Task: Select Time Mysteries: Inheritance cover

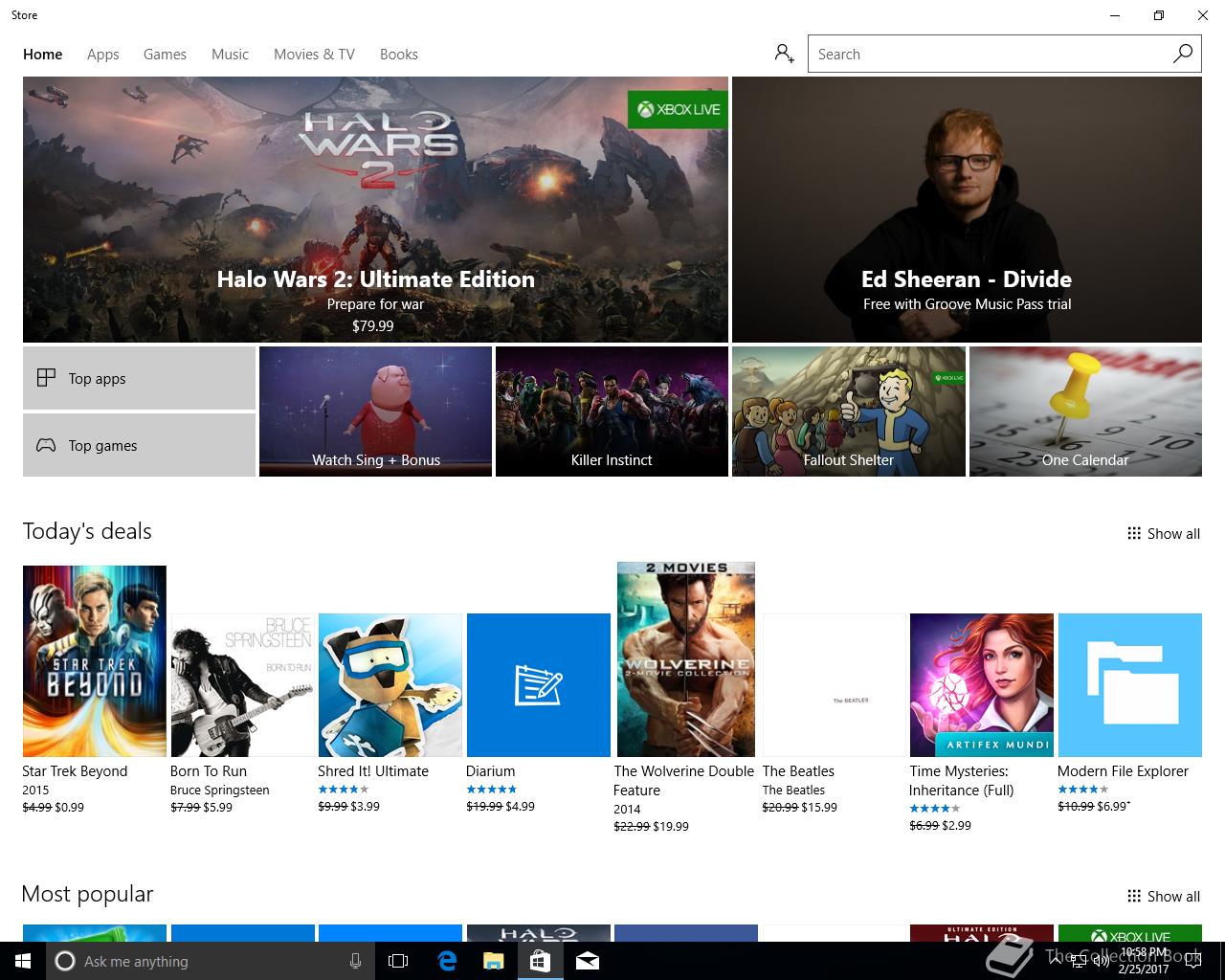Action: coord(982,685)
